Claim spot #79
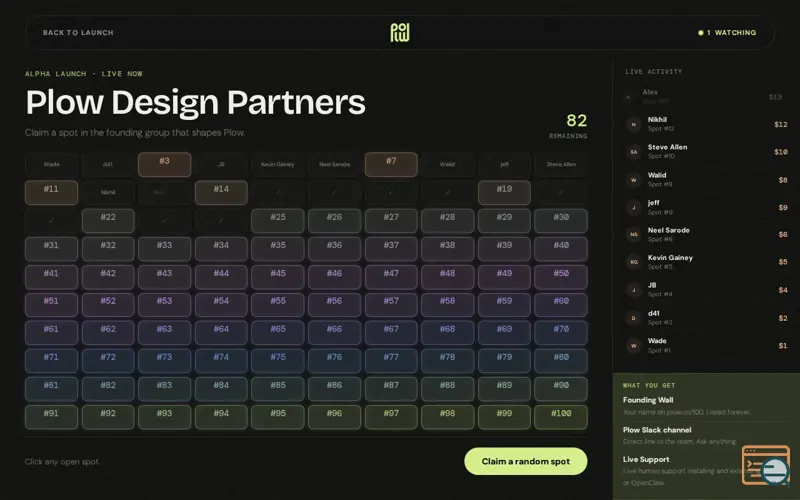The height and width of the screenshot is (500, 800). pyautogui.click(x=504, y=361)
